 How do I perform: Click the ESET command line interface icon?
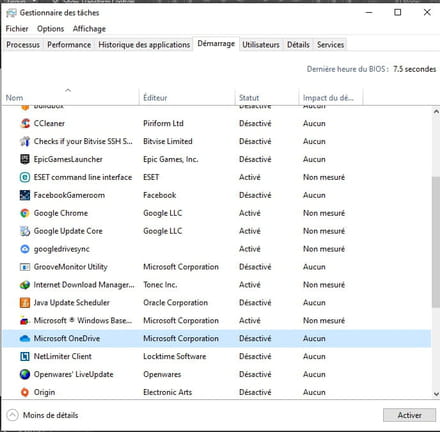25,177
